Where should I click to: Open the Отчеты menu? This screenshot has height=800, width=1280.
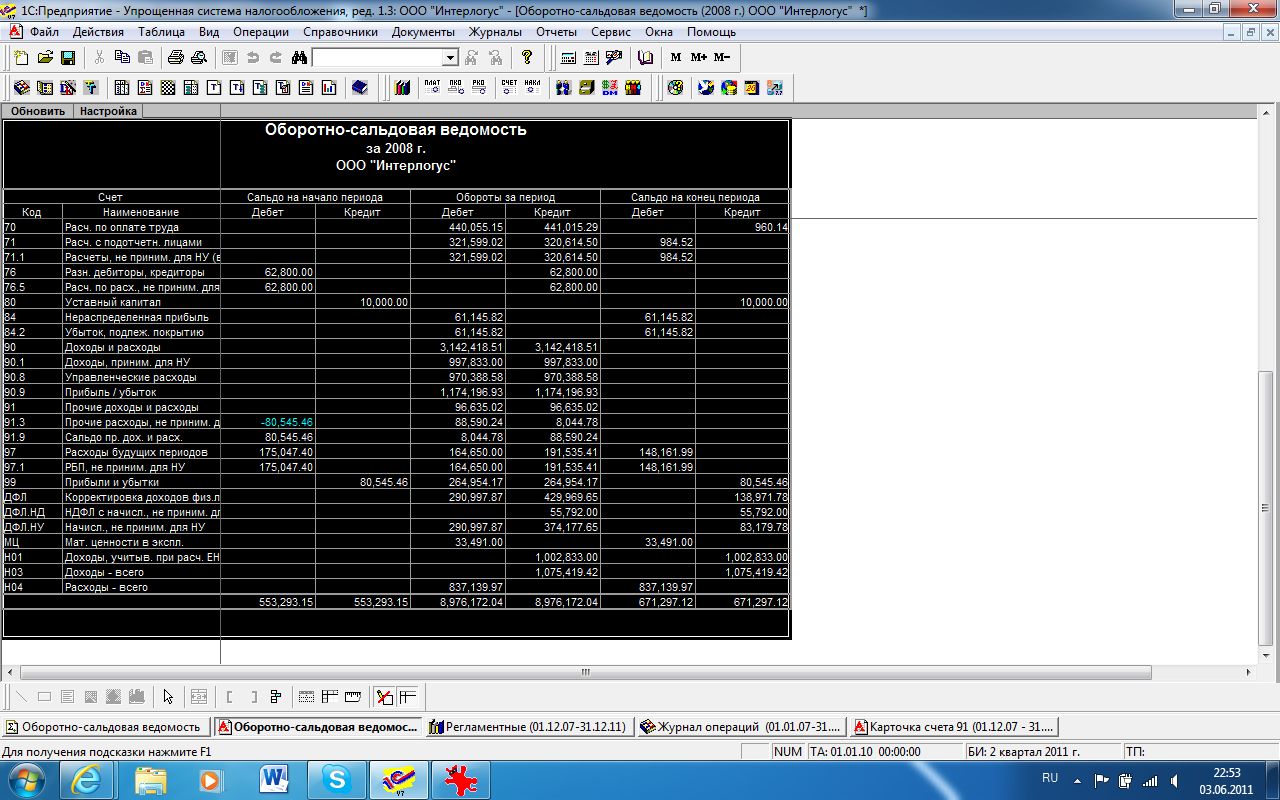coord(556,32)
